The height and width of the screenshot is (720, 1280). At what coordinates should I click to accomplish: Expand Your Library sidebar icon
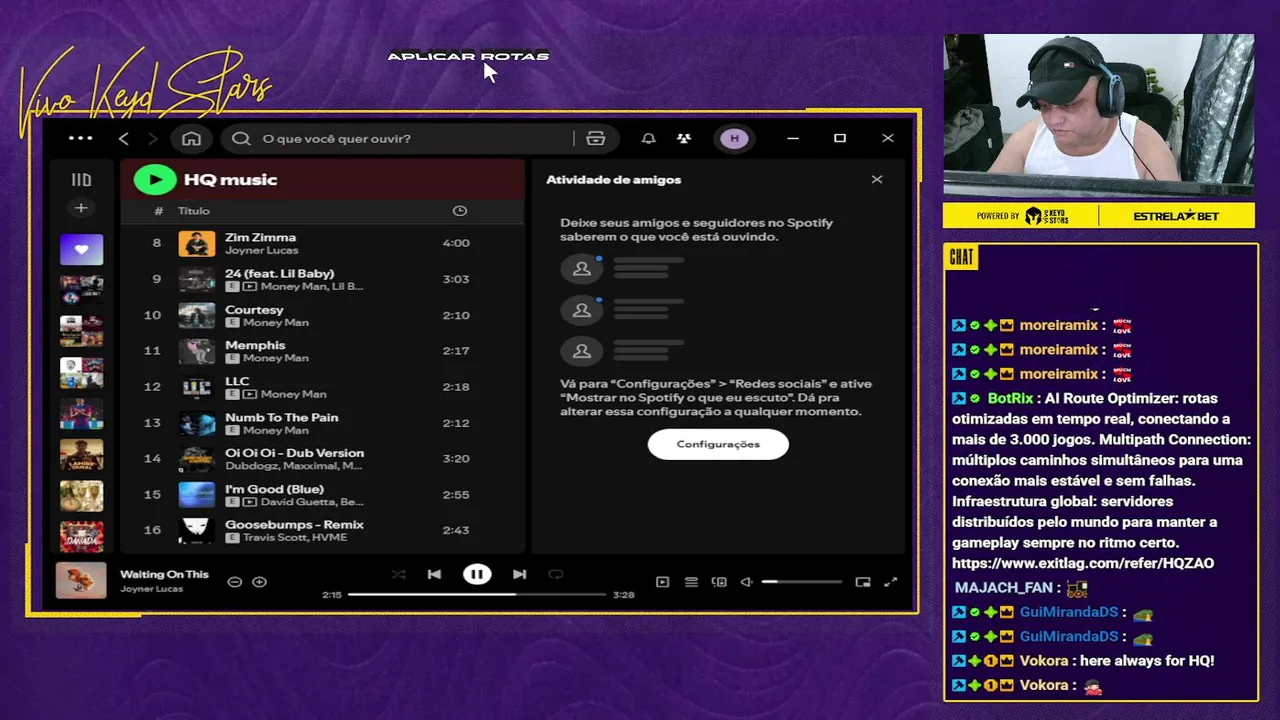81,180
